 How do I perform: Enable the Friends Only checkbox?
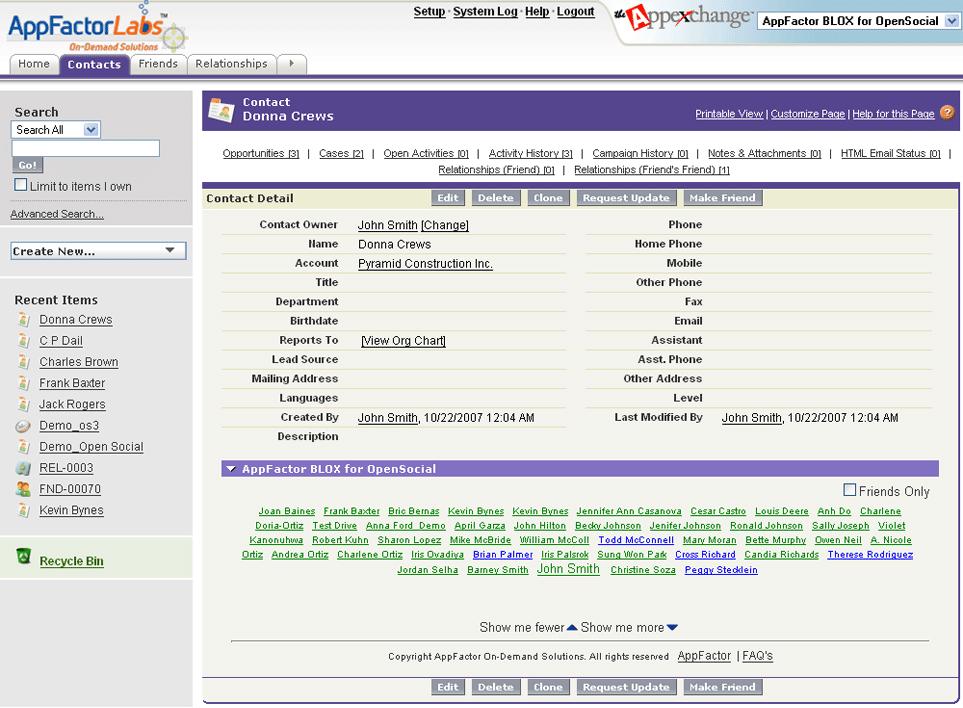850,490
